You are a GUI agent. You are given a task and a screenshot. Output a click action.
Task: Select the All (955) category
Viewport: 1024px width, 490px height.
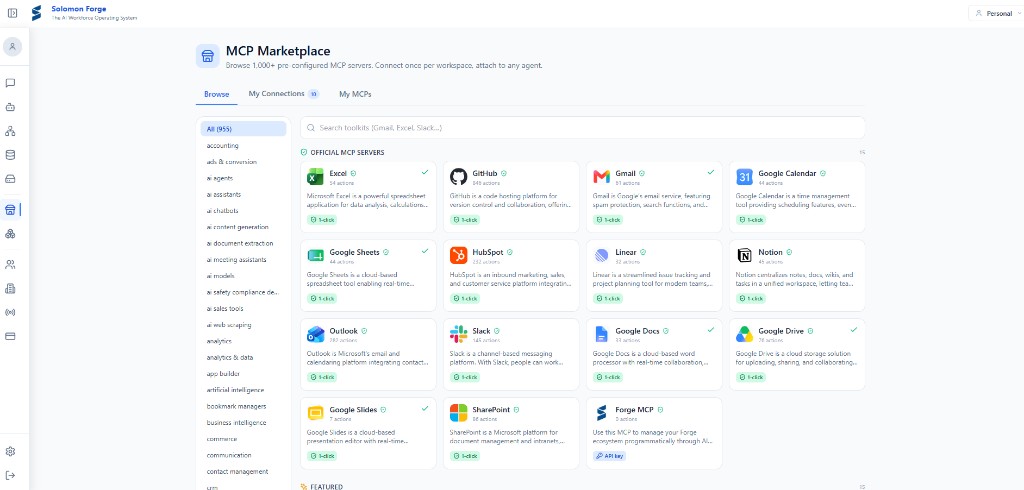click(x=243, y=129)
